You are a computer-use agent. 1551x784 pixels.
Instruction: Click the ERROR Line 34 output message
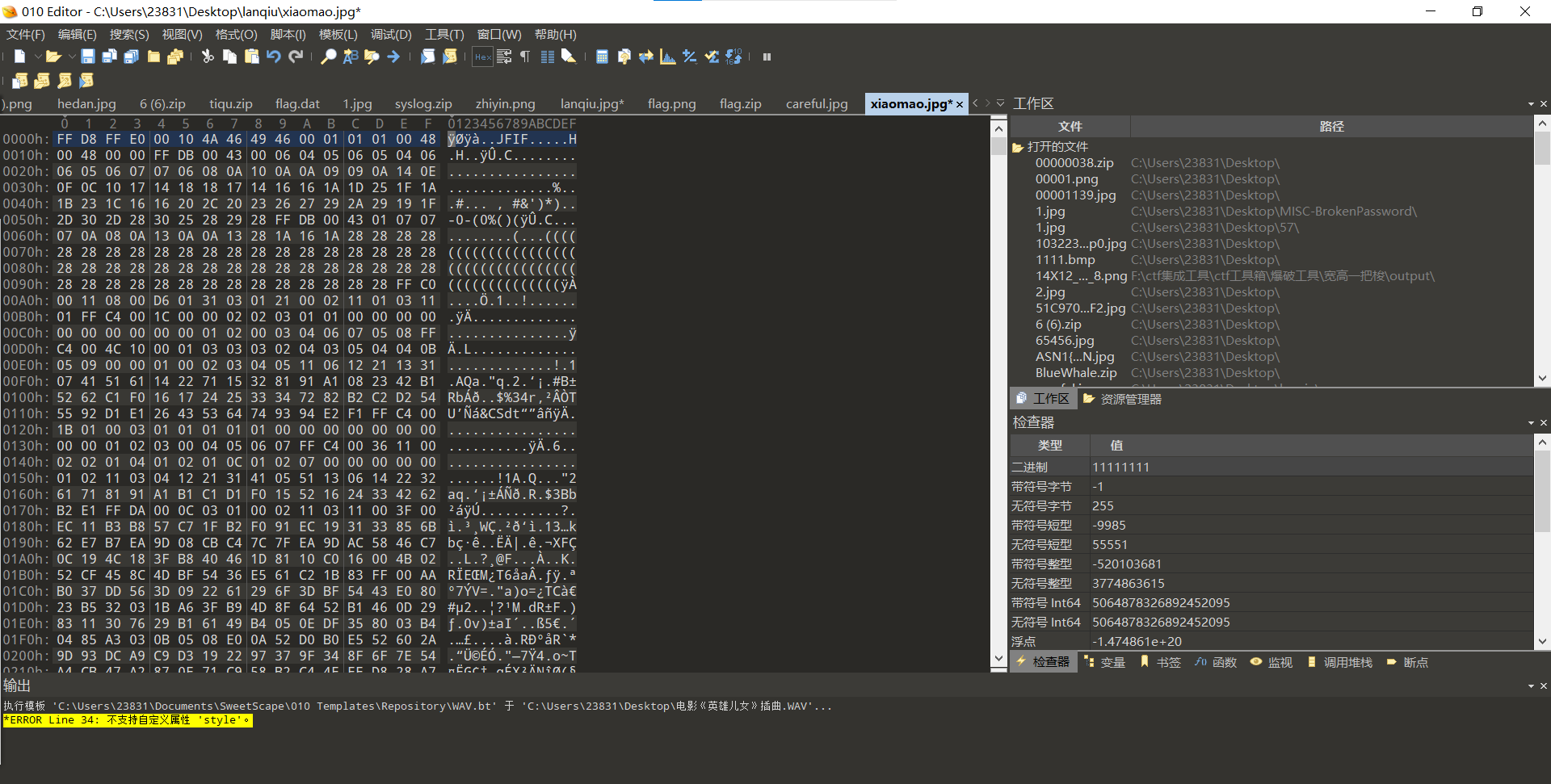pyautogui.click(x=128, y=720)
